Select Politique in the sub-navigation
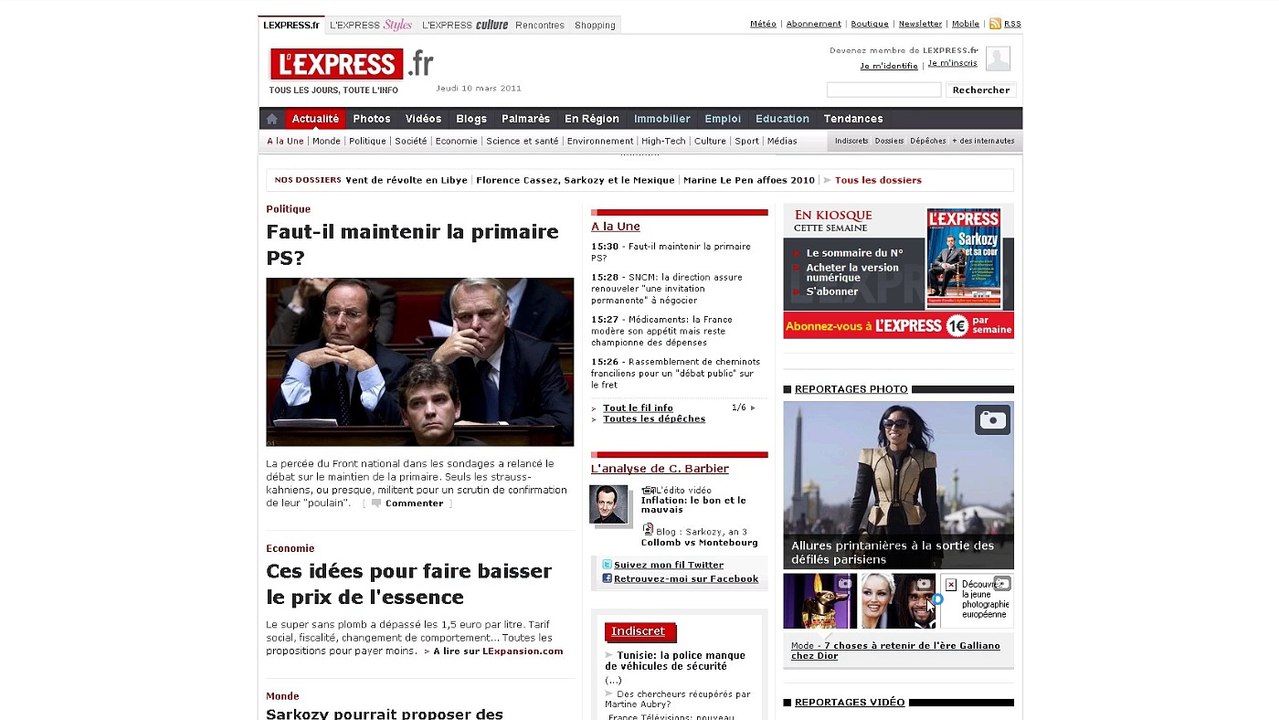 (367, 141)
